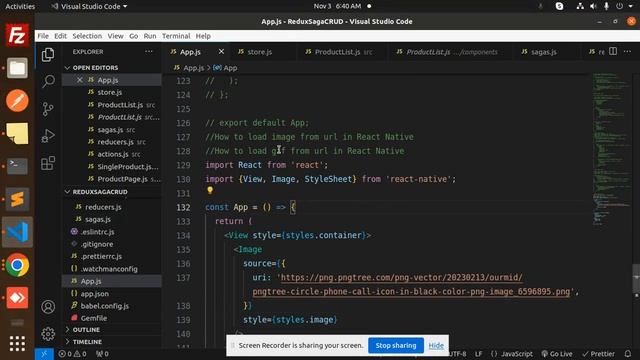Open the Accounts menu icon
Viewport: 640px width, 360px height.
tap(48, 307)
